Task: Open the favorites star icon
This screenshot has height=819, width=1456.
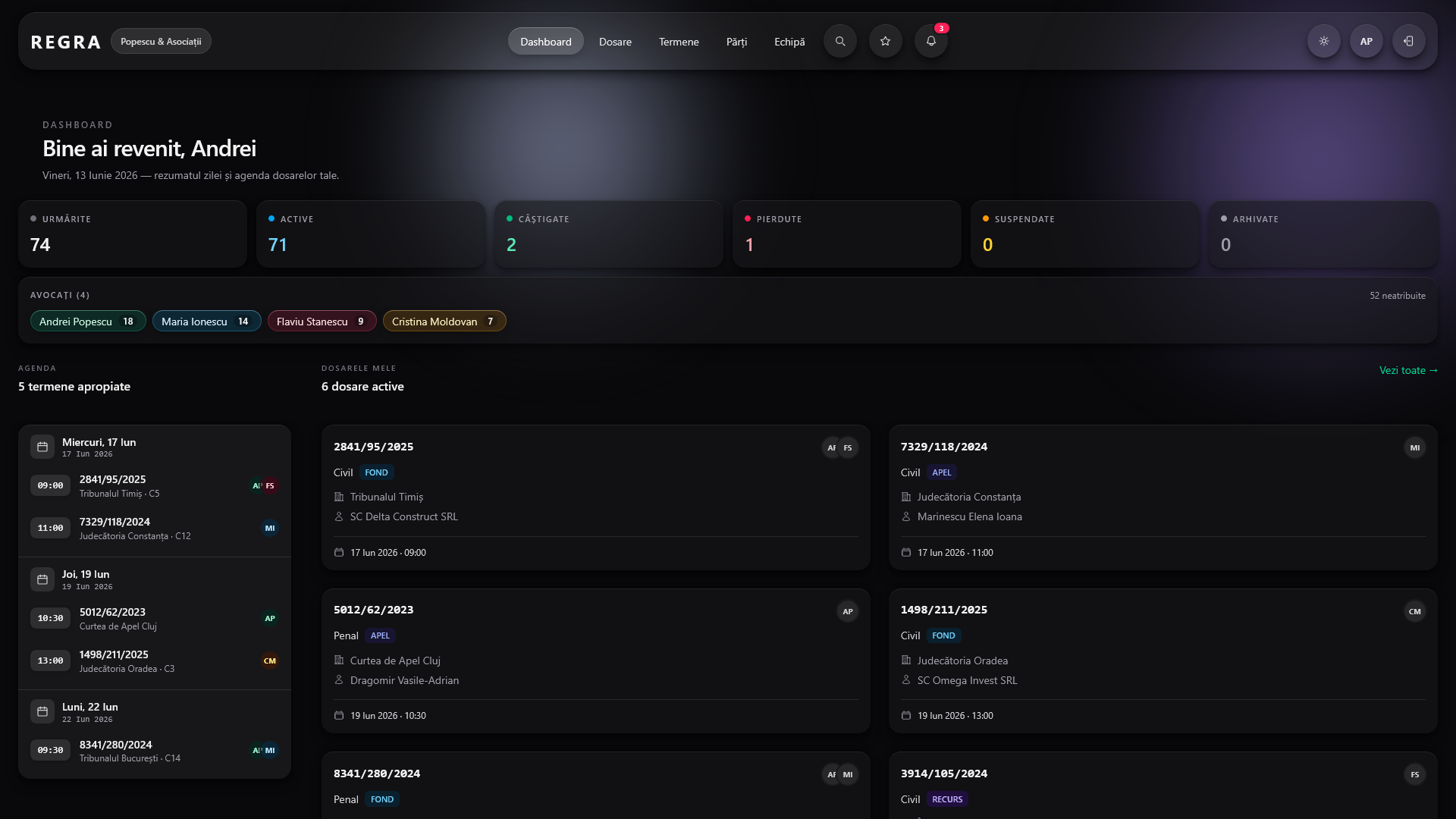Action: [885, 41]
